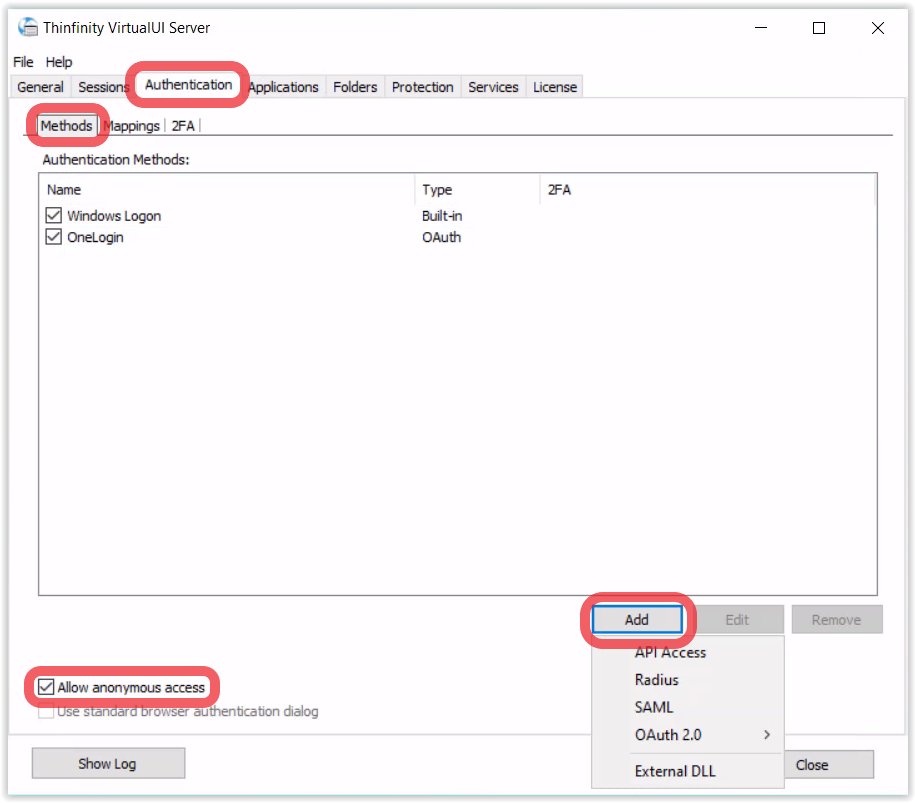
Task: Expand the OAuth 2.0 submenu arrow
Action: pos(767,735)
